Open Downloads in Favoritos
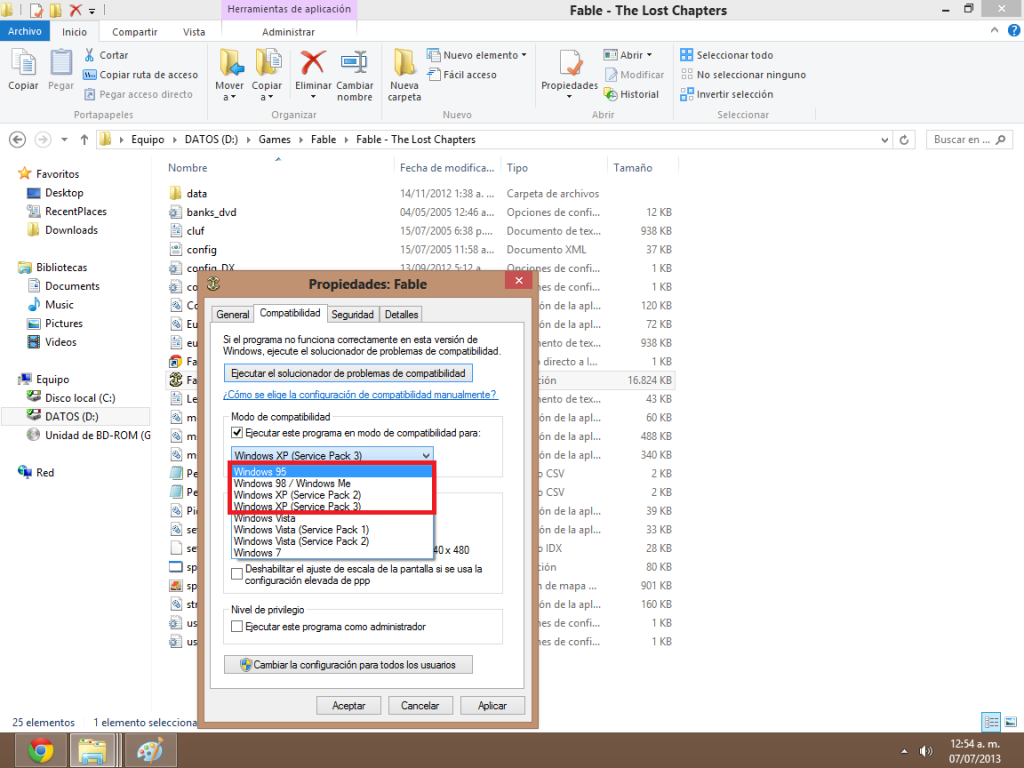The width and height of the screenshot is (1024, 768). pos(71,230)
